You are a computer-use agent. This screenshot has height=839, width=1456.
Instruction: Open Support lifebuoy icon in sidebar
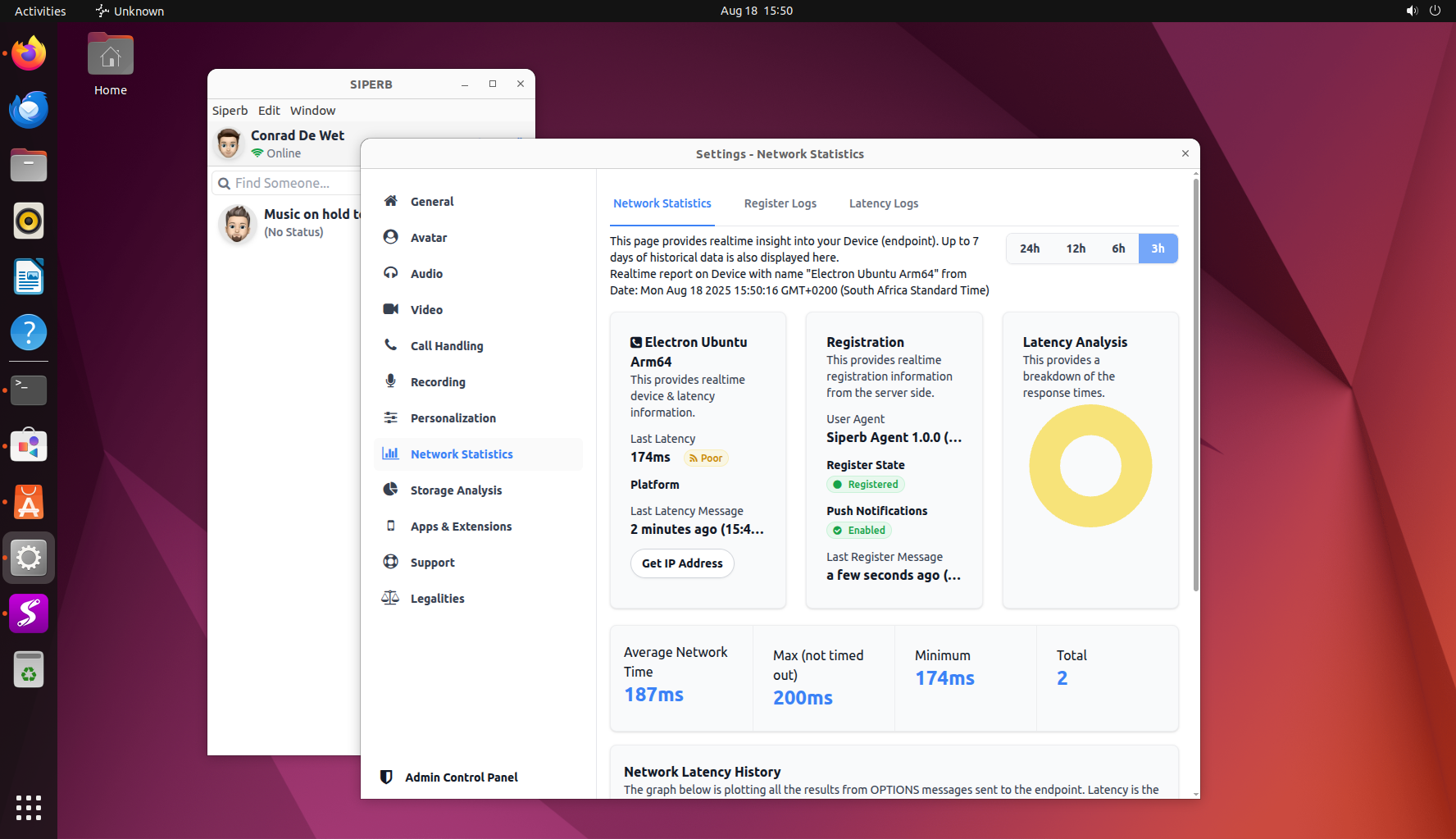pos(391,562)
